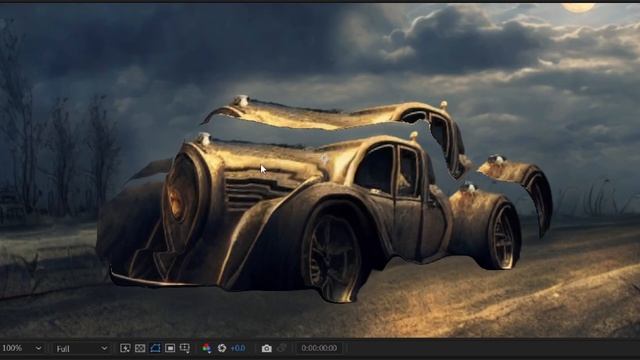This screenshot has width=640, height=360.
Task: Click the Region of Interest icon
Action: (170, 348)
